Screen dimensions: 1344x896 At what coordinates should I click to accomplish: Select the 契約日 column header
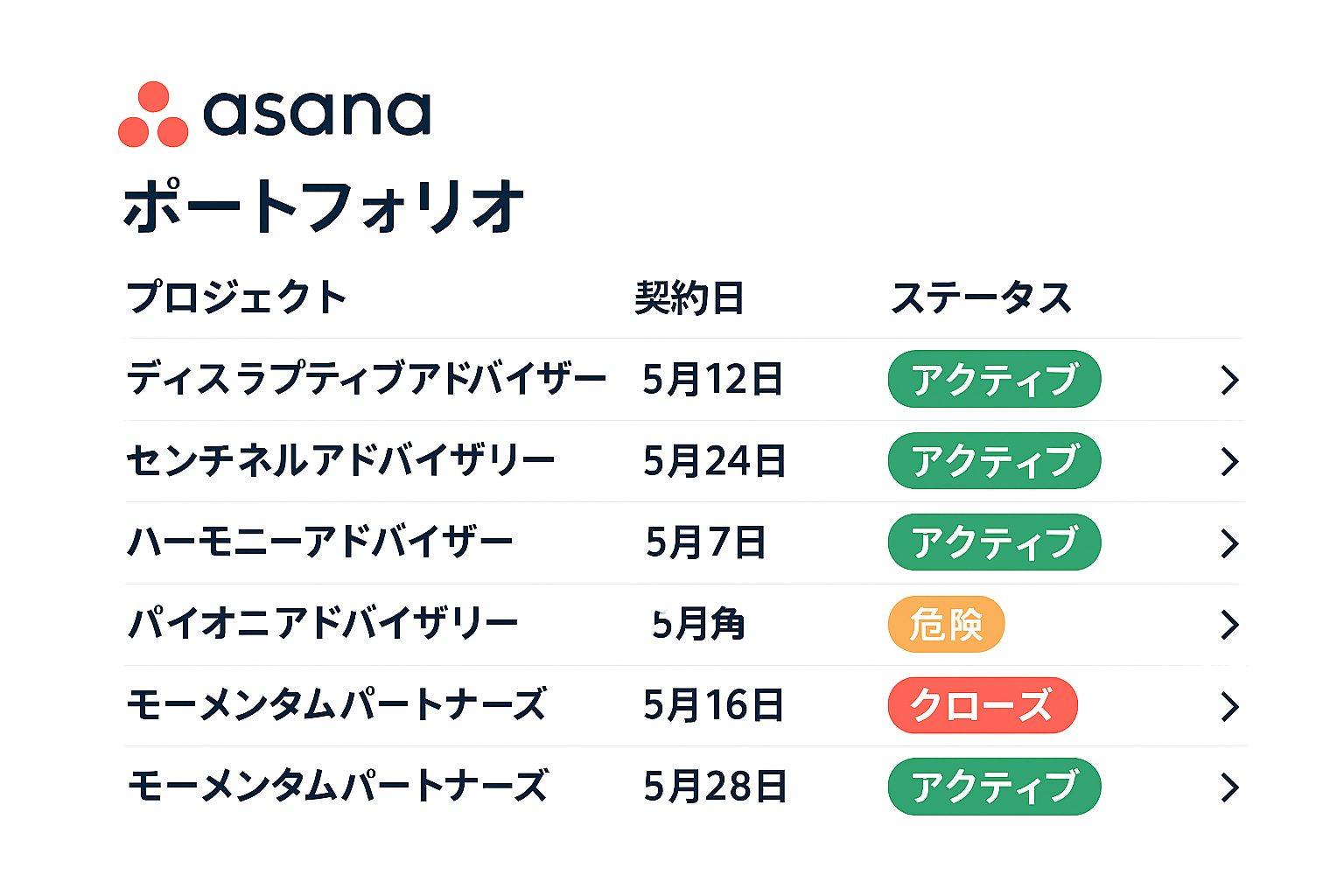coord(689,298)
